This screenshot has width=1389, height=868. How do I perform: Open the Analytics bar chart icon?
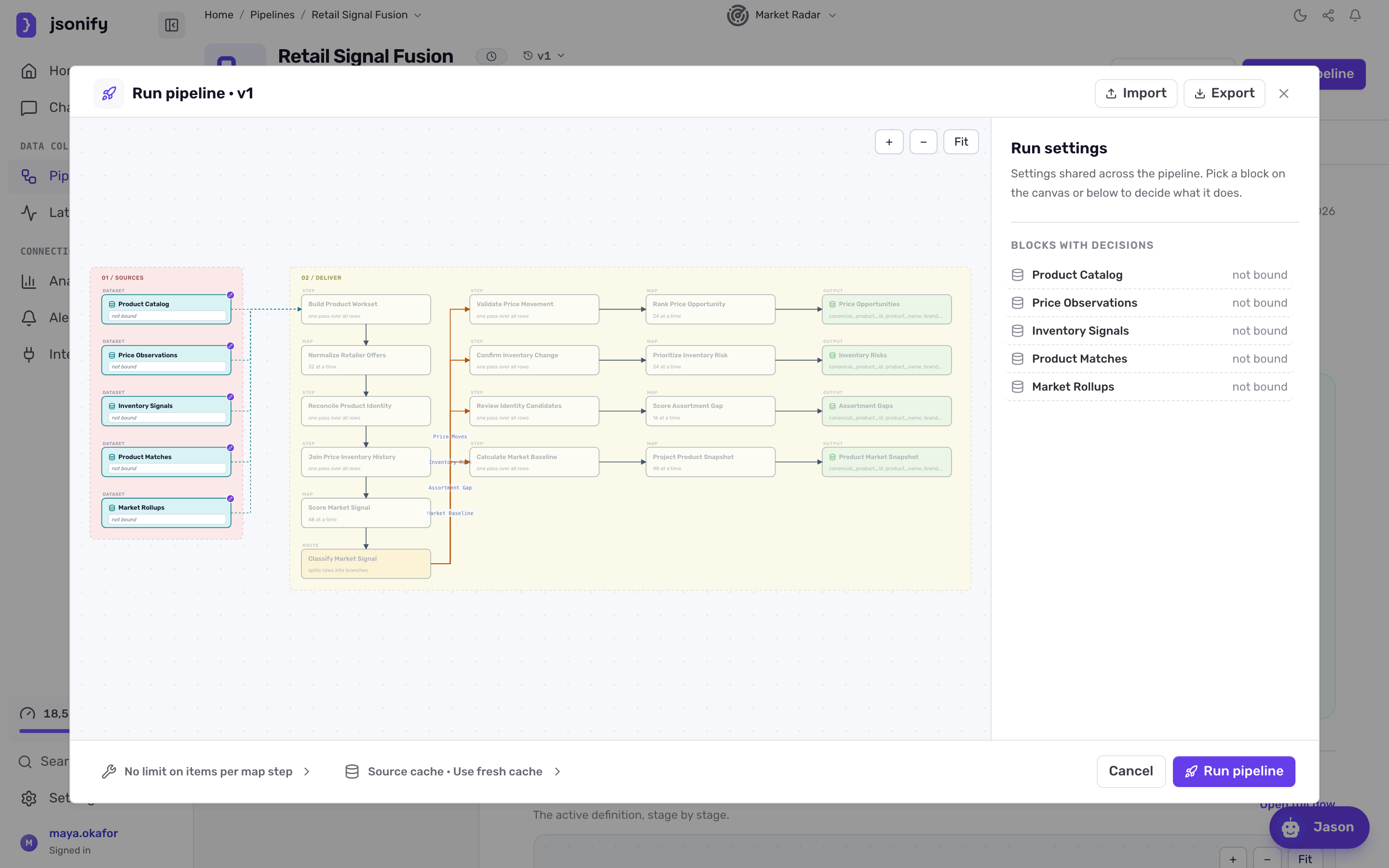click(29, 281)
